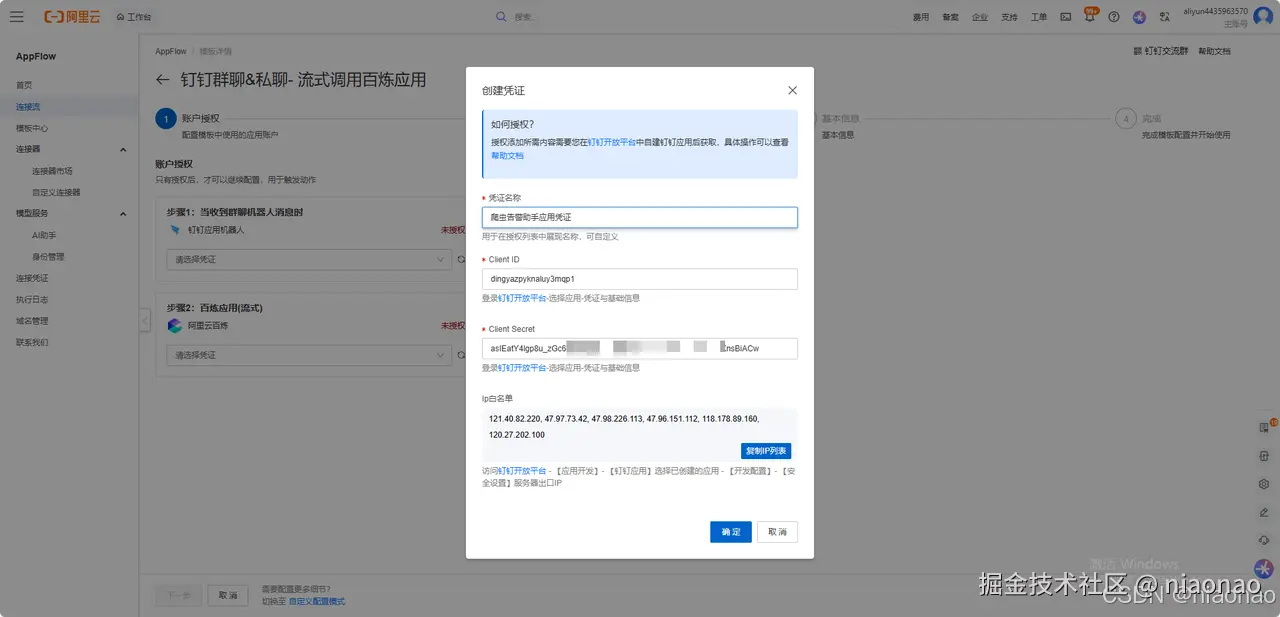Open the Cloud Shell terminal icon
1280x617 pixels.
tap(1064, 16)
